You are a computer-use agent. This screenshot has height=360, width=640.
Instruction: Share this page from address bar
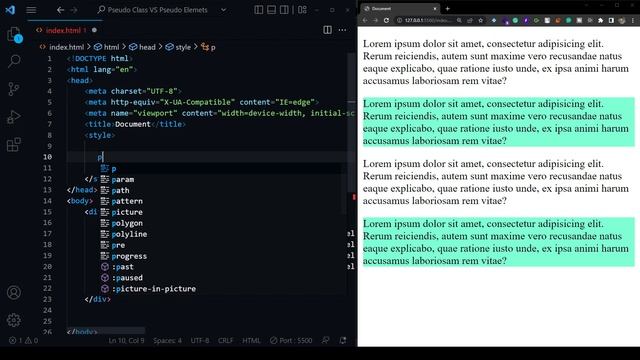470,20
